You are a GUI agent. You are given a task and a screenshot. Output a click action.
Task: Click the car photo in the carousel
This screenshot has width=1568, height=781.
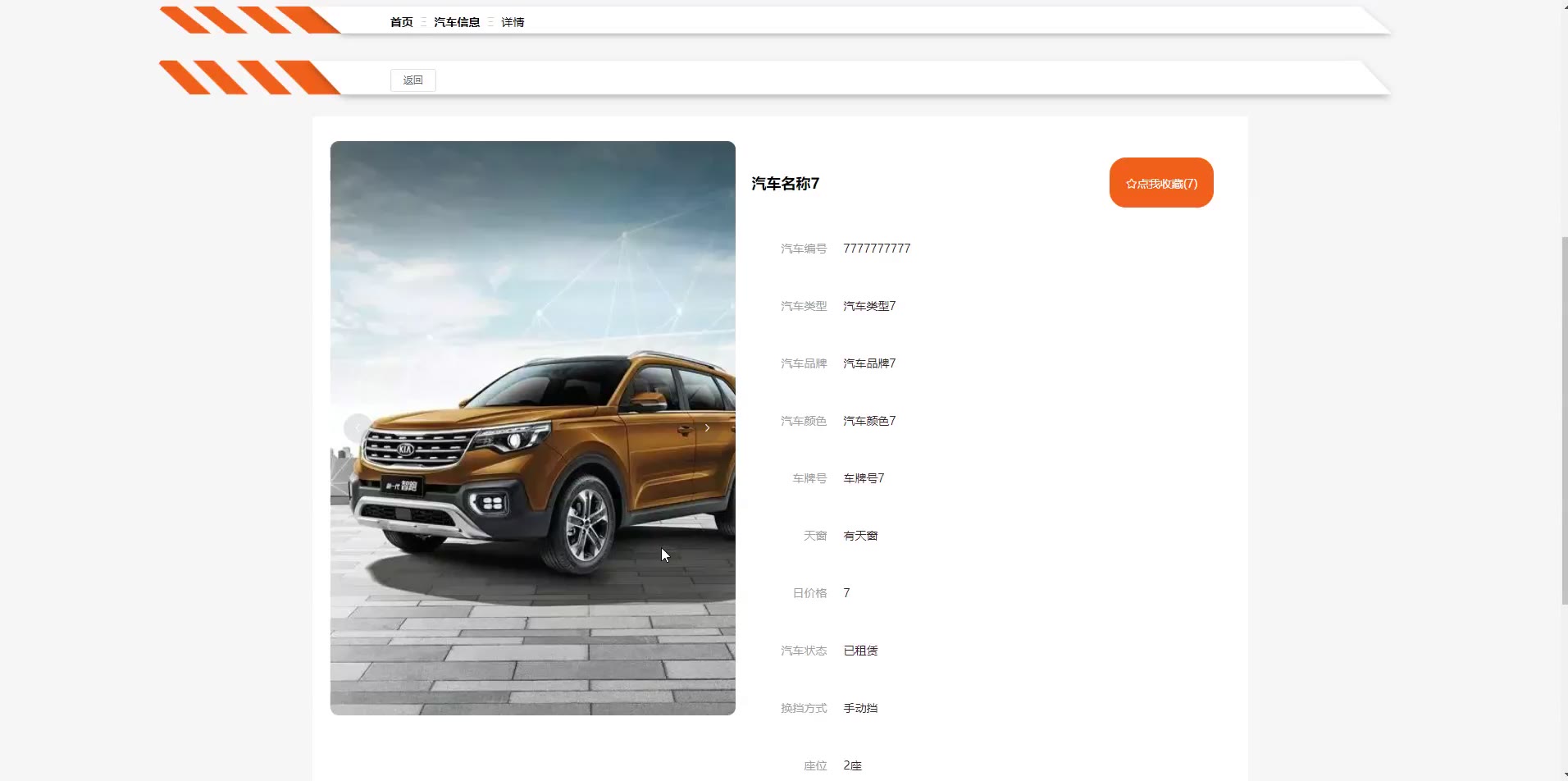point(533,428)
